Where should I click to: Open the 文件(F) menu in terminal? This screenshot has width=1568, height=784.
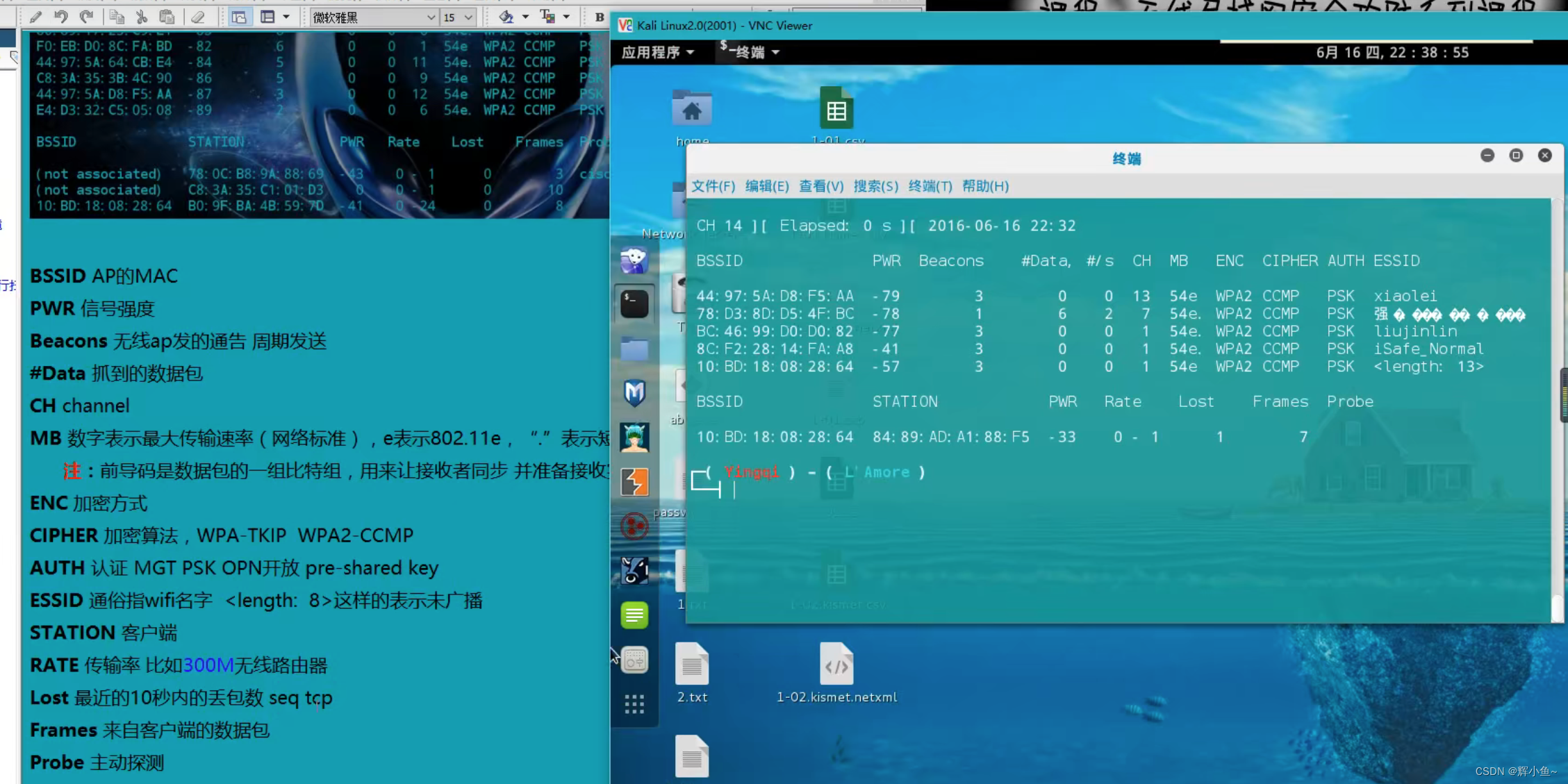click(x=713, y=186)
